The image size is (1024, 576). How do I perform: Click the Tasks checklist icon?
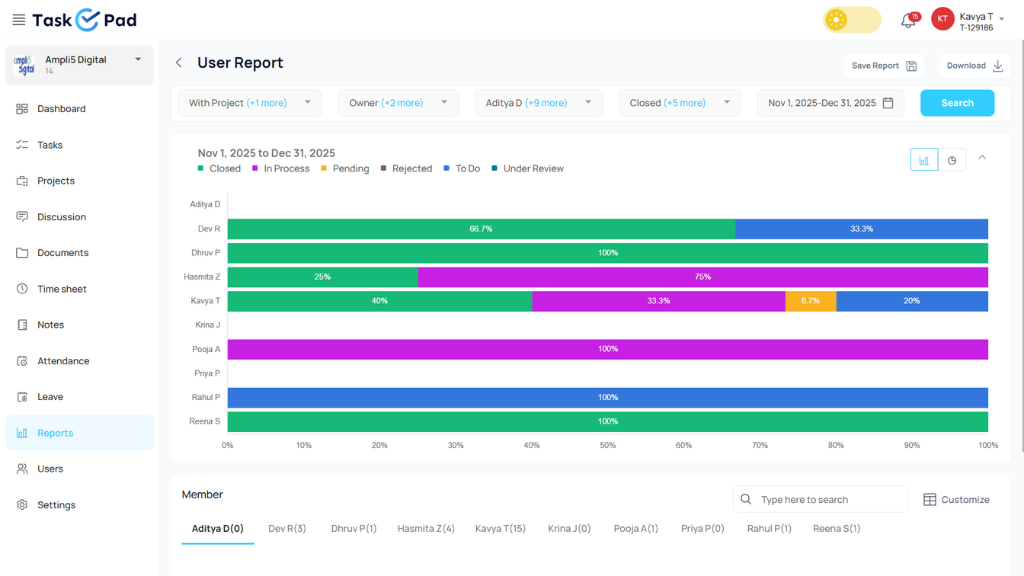[x=22, y=145]
